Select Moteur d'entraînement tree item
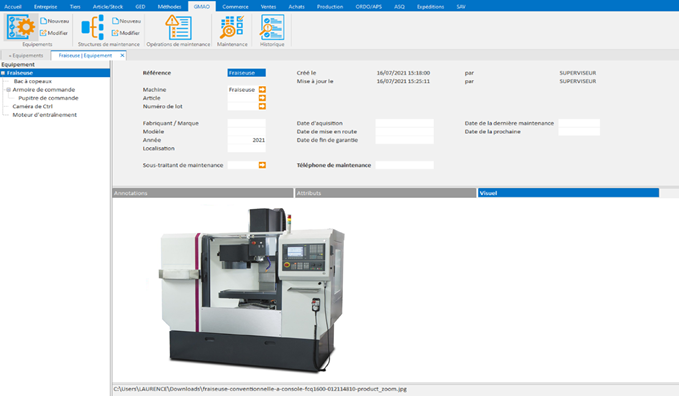The height and width of the screenshot is (396, 679). click(x=45, y=115)
